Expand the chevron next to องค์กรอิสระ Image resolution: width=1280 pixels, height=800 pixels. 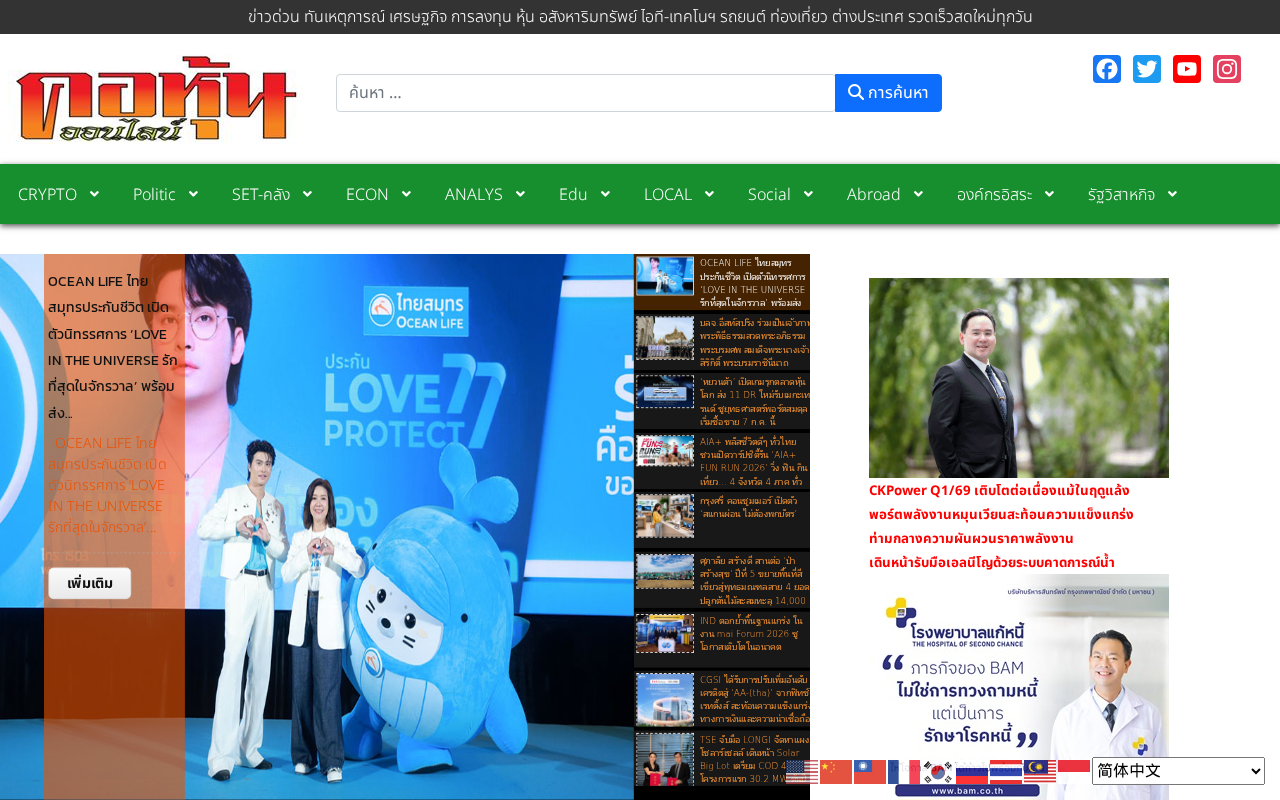pyautogui.click(x=1050, y=194)
